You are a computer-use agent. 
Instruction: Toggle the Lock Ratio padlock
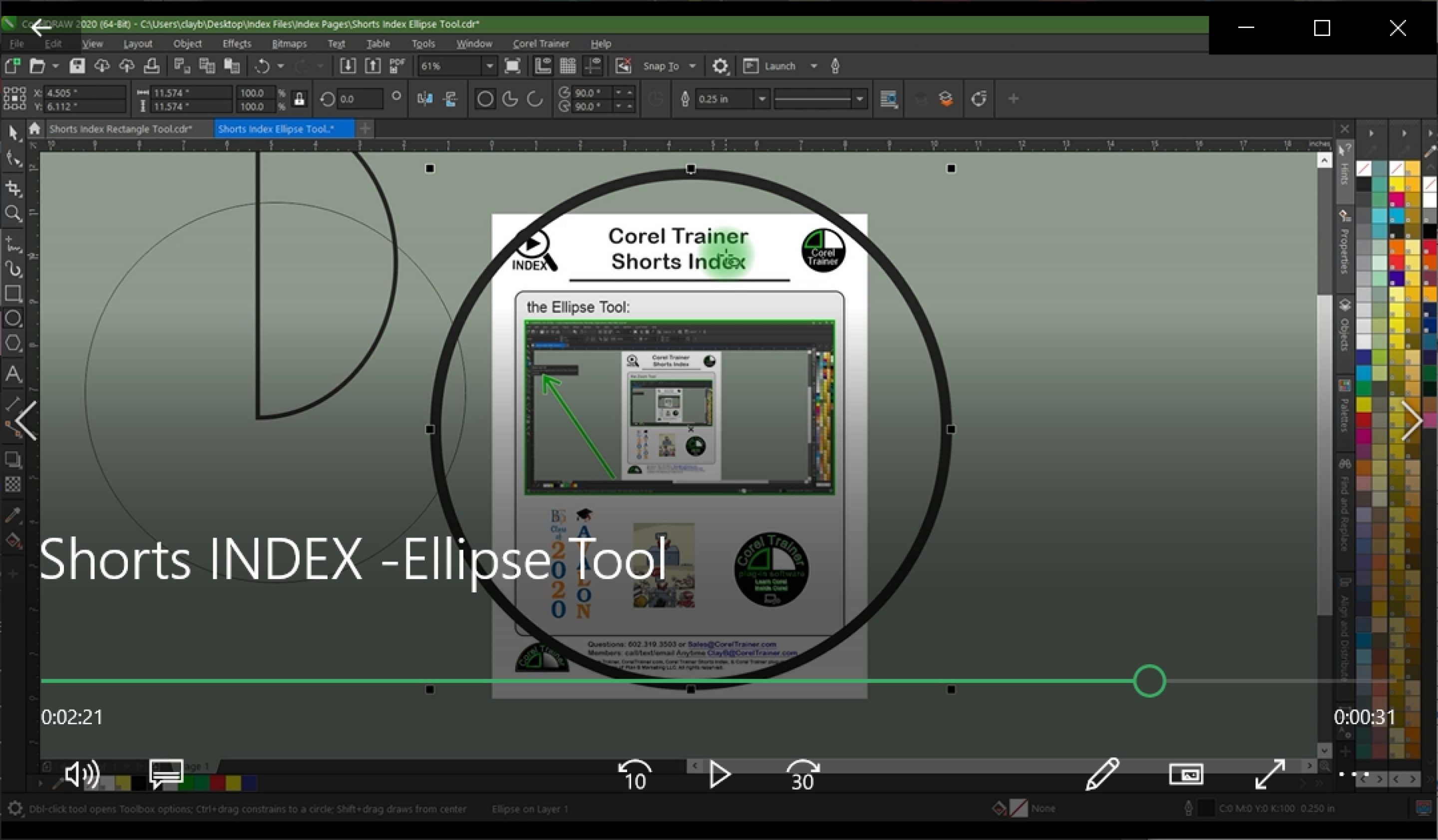(x=299, y=99)
